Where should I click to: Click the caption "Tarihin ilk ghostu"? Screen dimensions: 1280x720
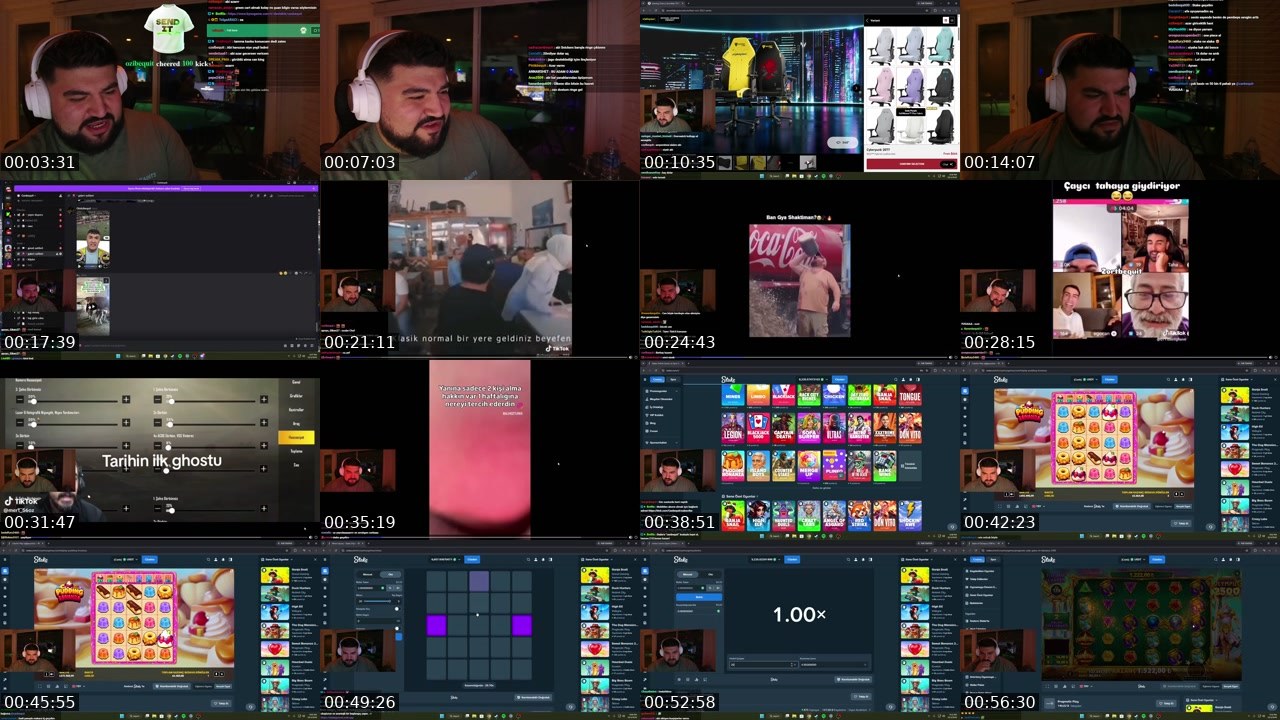tap(162, 461)
